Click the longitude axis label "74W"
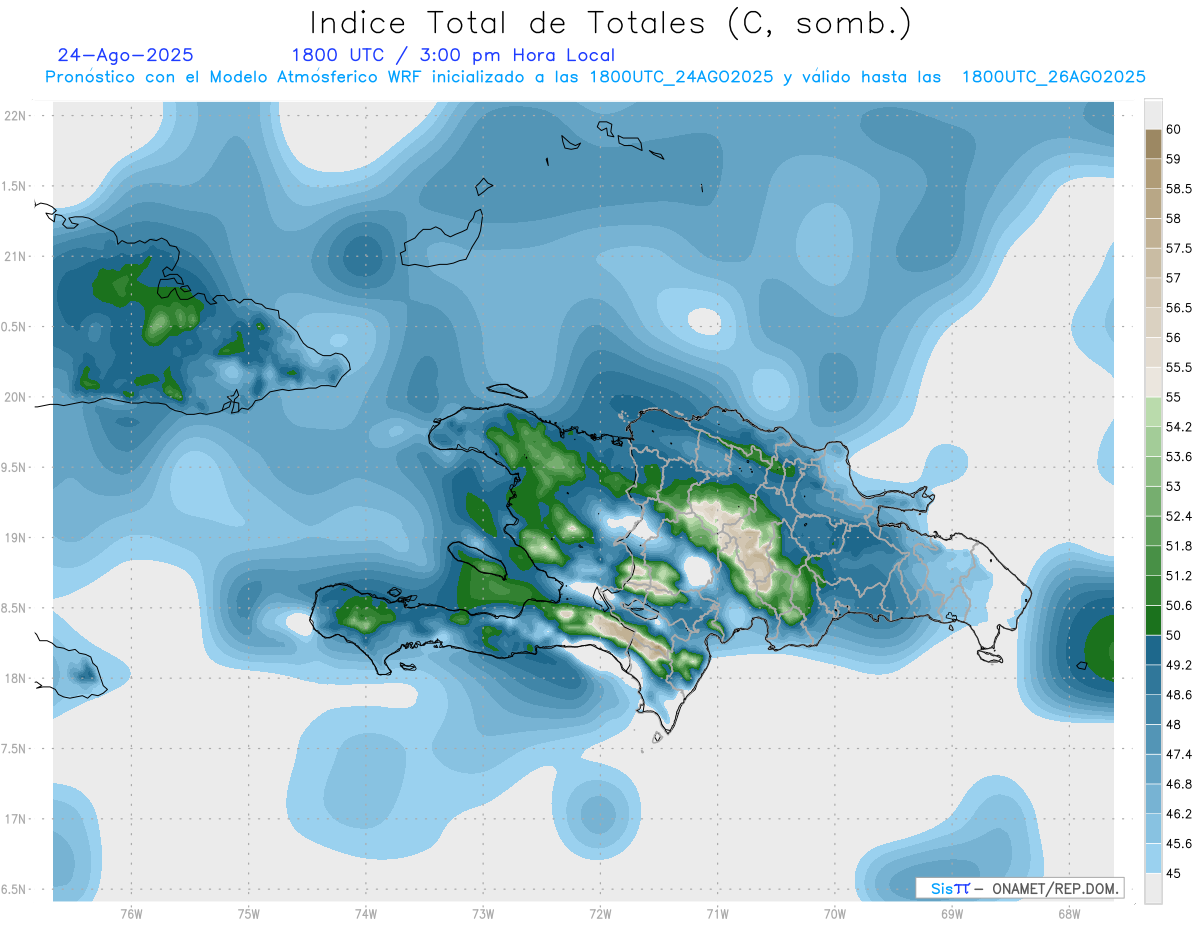Image resolution: width=1200 pixels, height=927 pixels. 366,913
